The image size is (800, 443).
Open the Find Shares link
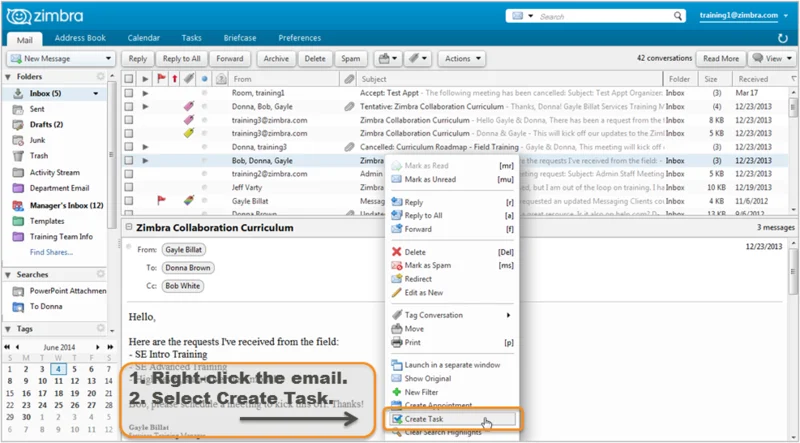50,252
